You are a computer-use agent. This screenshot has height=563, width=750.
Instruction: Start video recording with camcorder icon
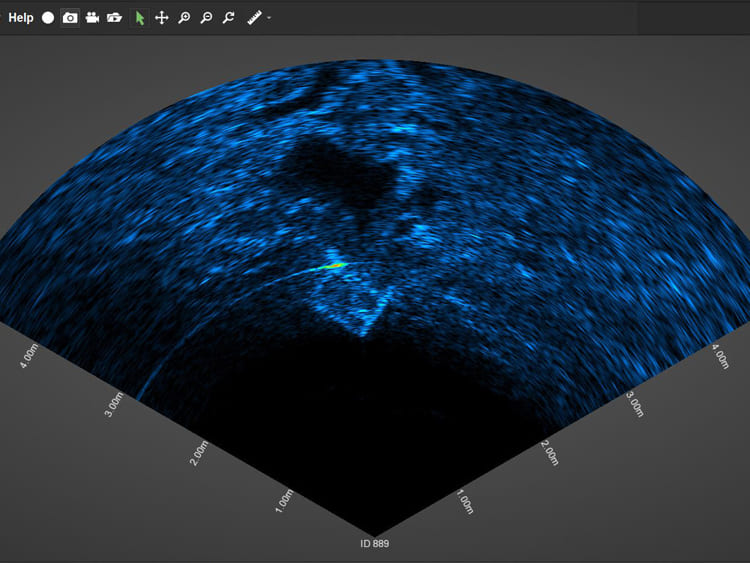click(x=92, y=18)
